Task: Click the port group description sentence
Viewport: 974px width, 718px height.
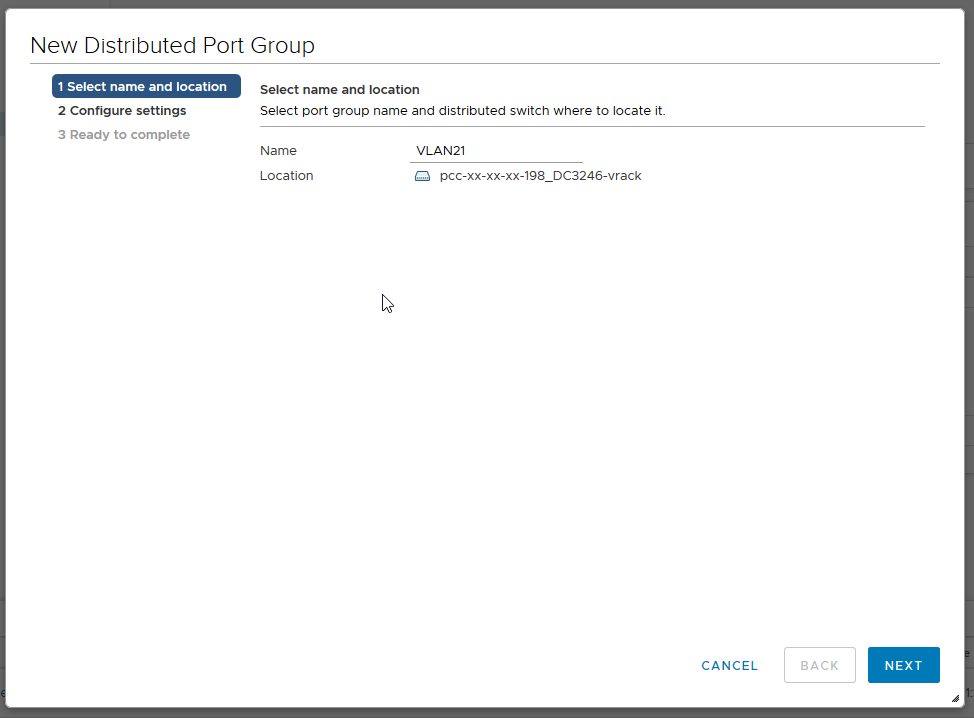Action: pos(462,111)
